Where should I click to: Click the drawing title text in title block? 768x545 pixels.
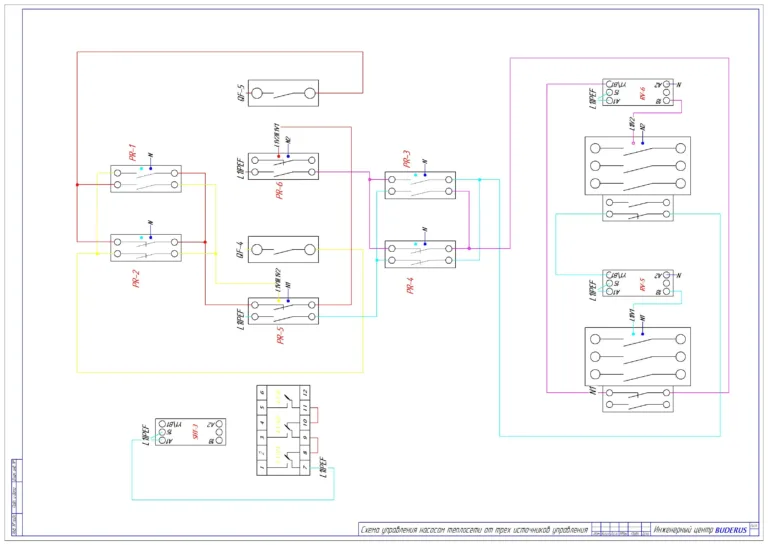(474, 530)
